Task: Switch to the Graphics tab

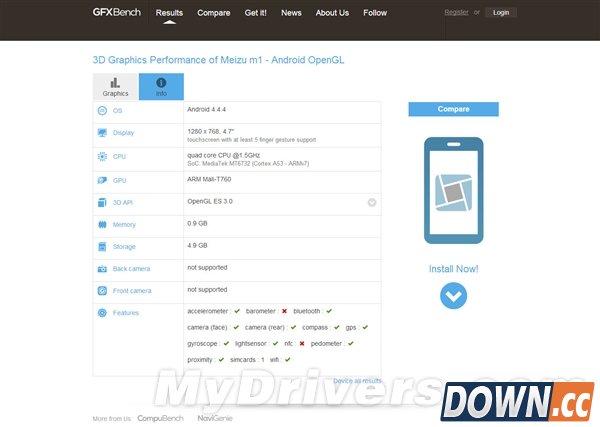Action: coord(116,87)
